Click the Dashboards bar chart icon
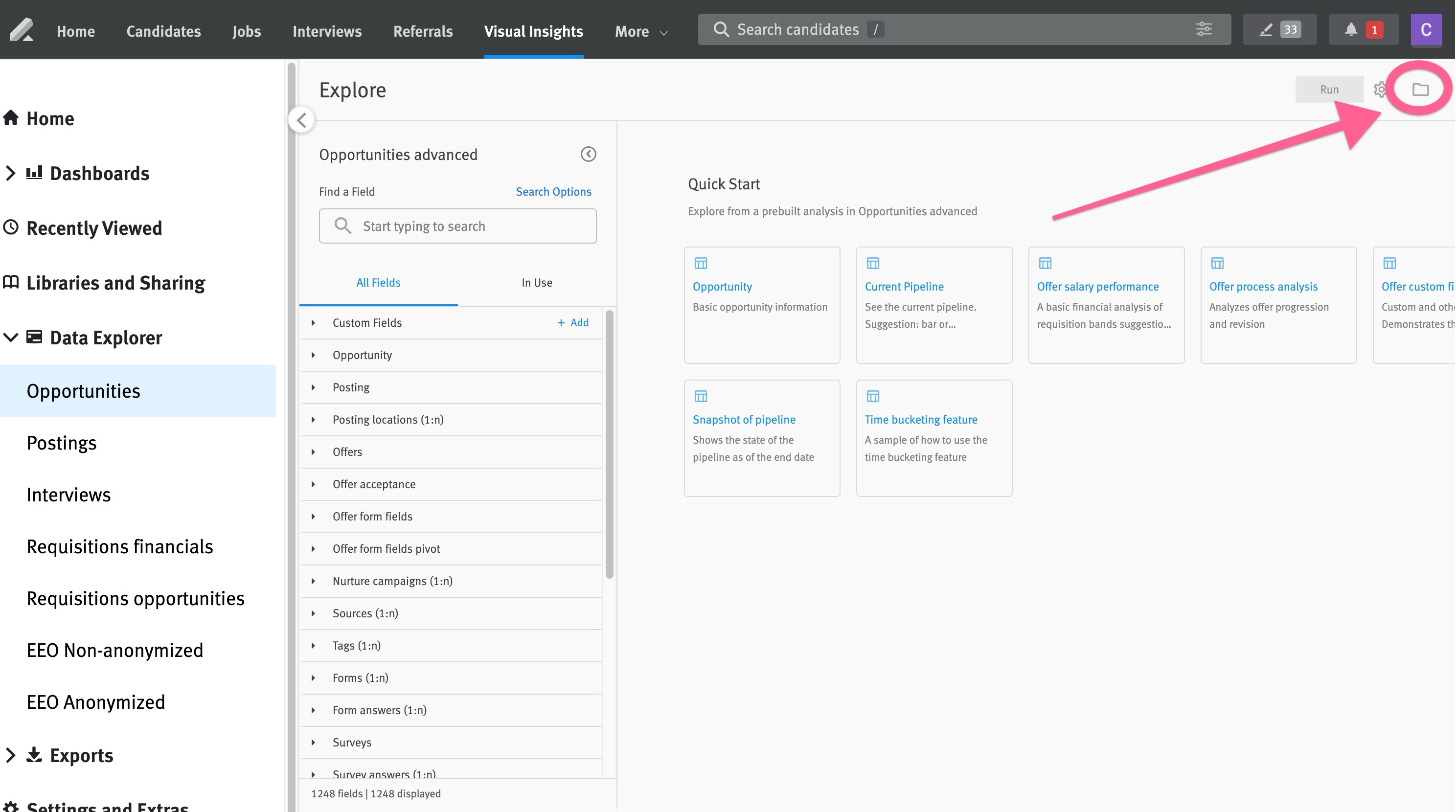 point(34,172)
